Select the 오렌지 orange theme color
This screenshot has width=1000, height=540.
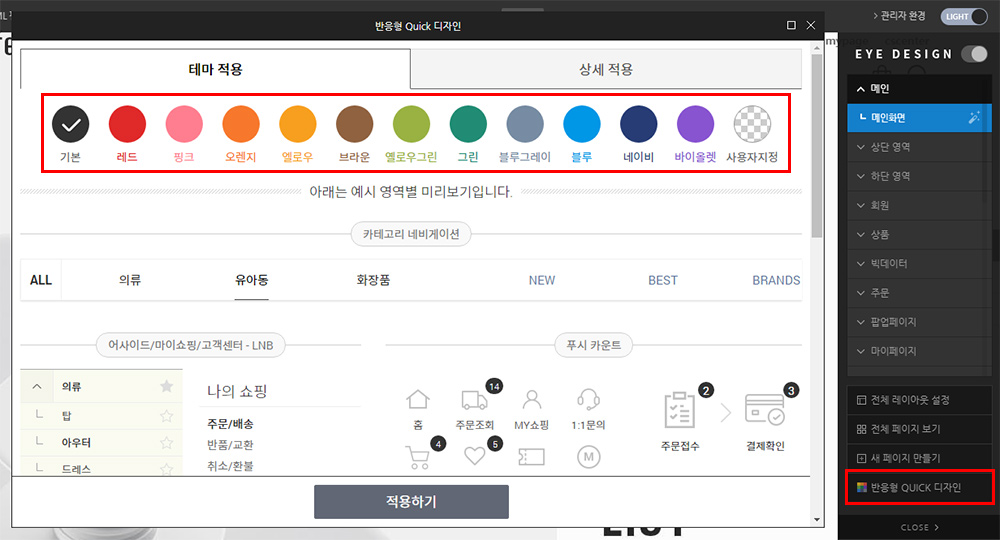point(240,124)
